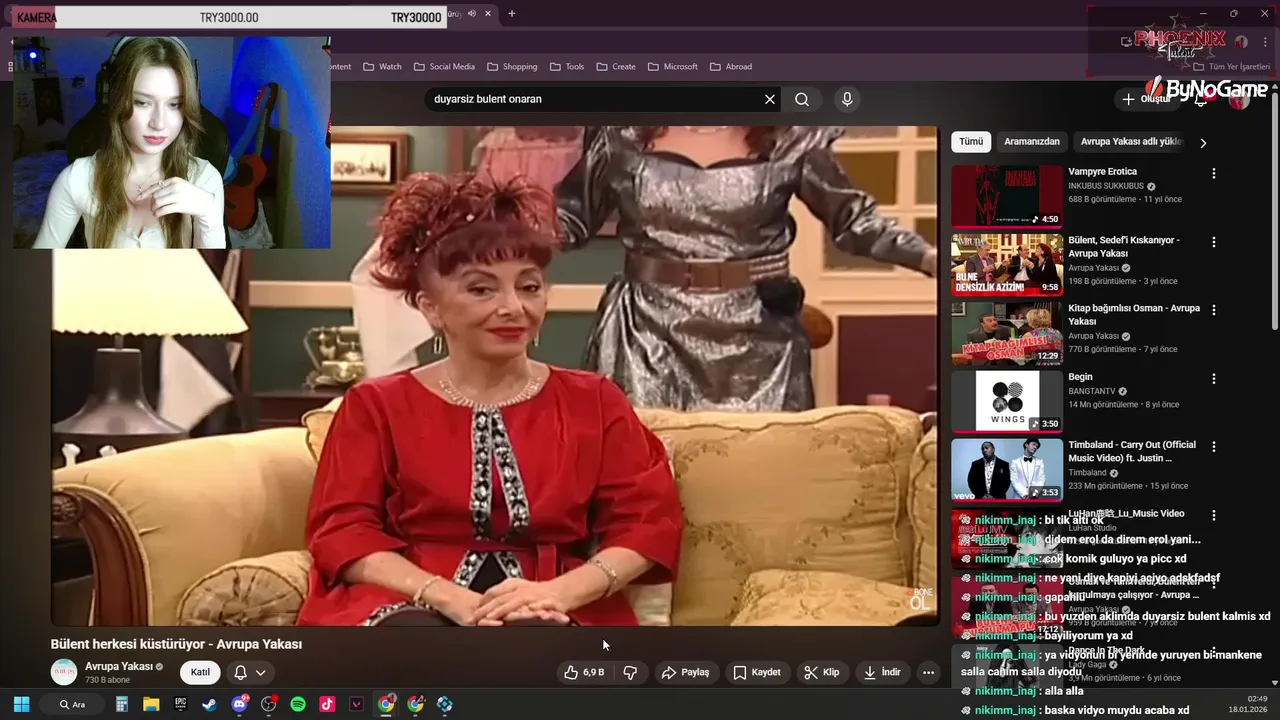Open Valorant icon in the taskbar
This screenshot has width=1280, height=720.
(x=357, y=704)
